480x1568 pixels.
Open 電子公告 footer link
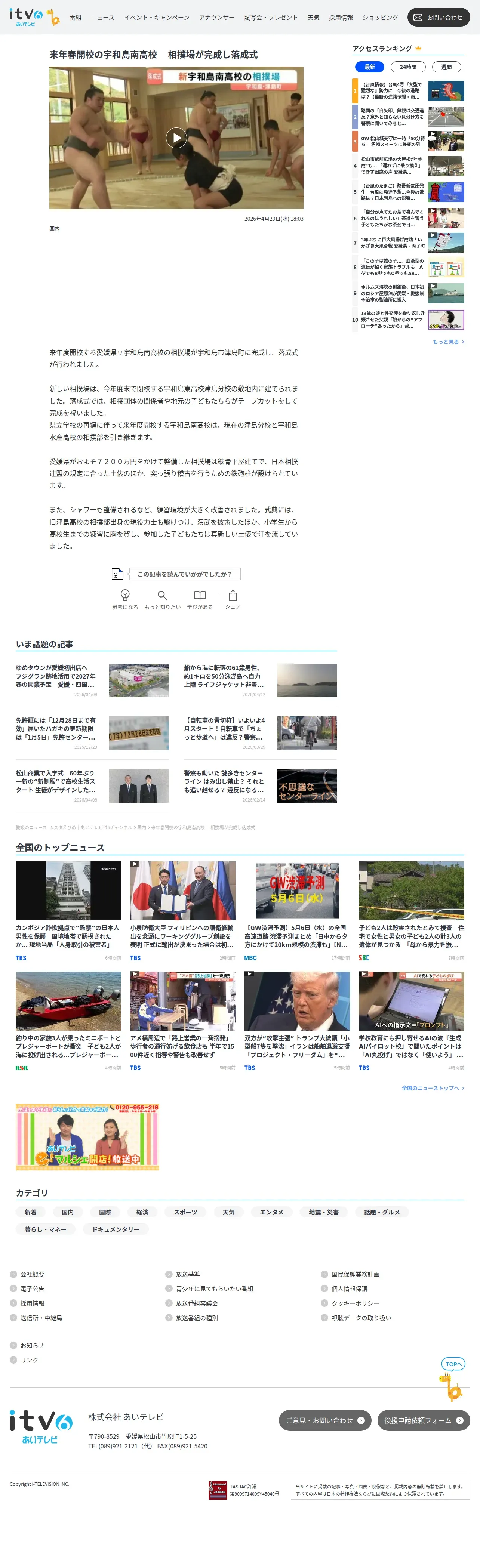tap(32, 1288)
